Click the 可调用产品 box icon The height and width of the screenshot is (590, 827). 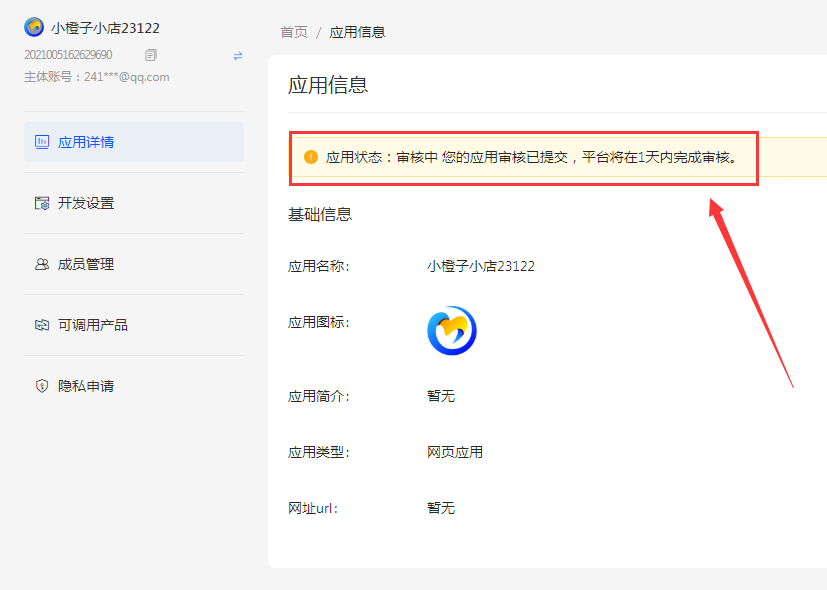42,324
